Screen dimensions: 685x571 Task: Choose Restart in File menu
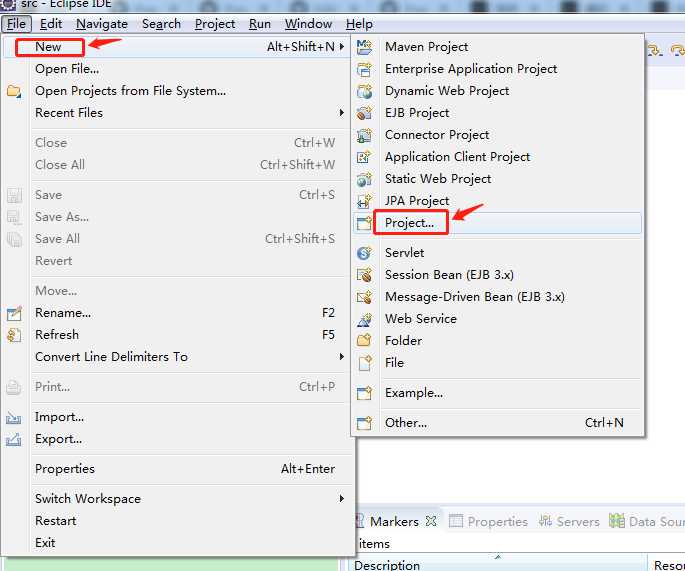[177, 521]
